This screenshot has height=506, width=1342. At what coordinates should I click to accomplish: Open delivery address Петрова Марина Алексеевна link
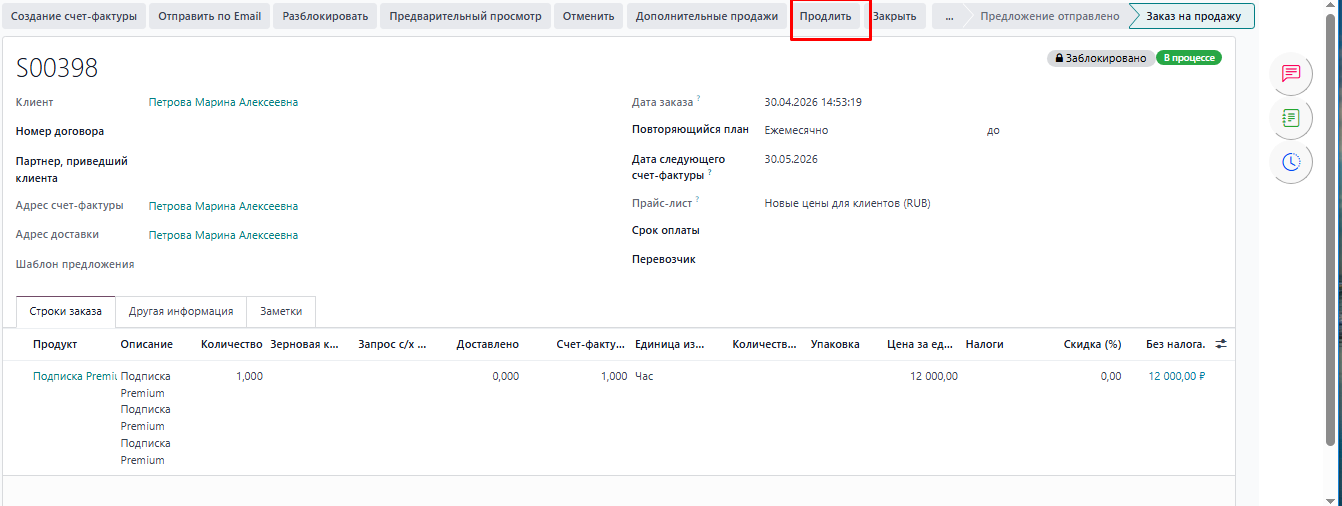[x=223, y=235]
